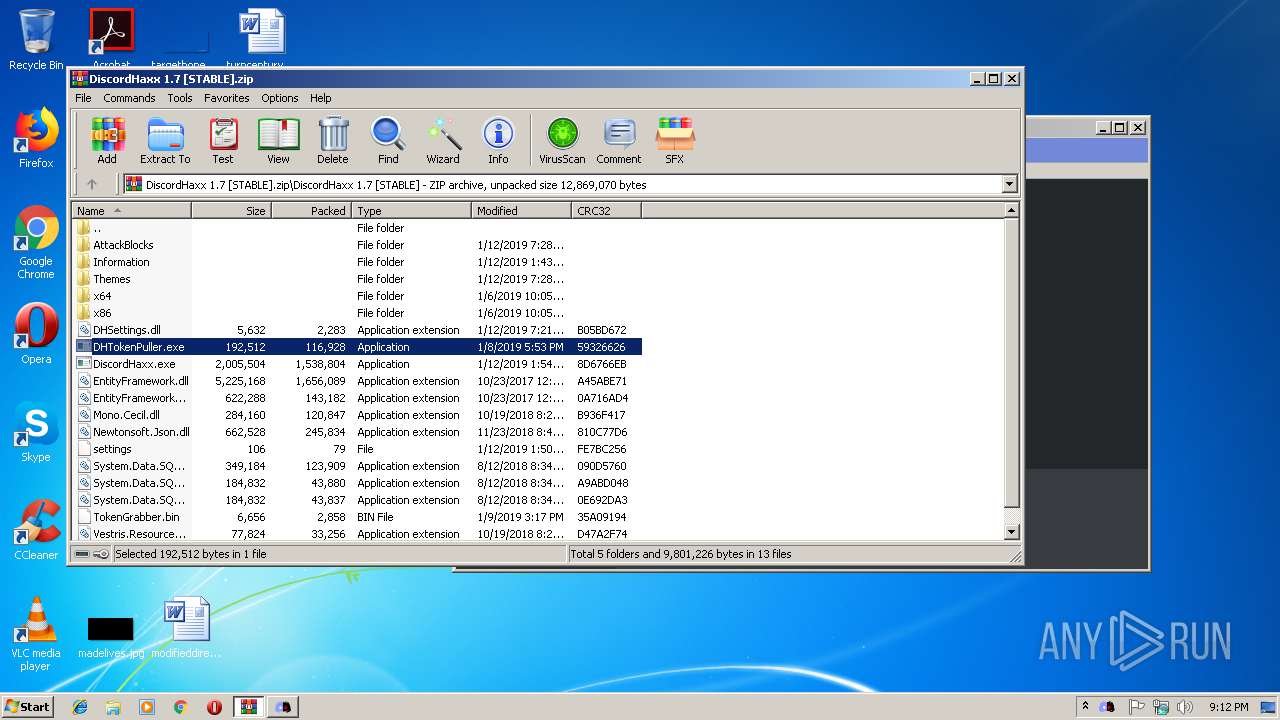
Task: Open the Favorites menu
Action: point(227,98)
